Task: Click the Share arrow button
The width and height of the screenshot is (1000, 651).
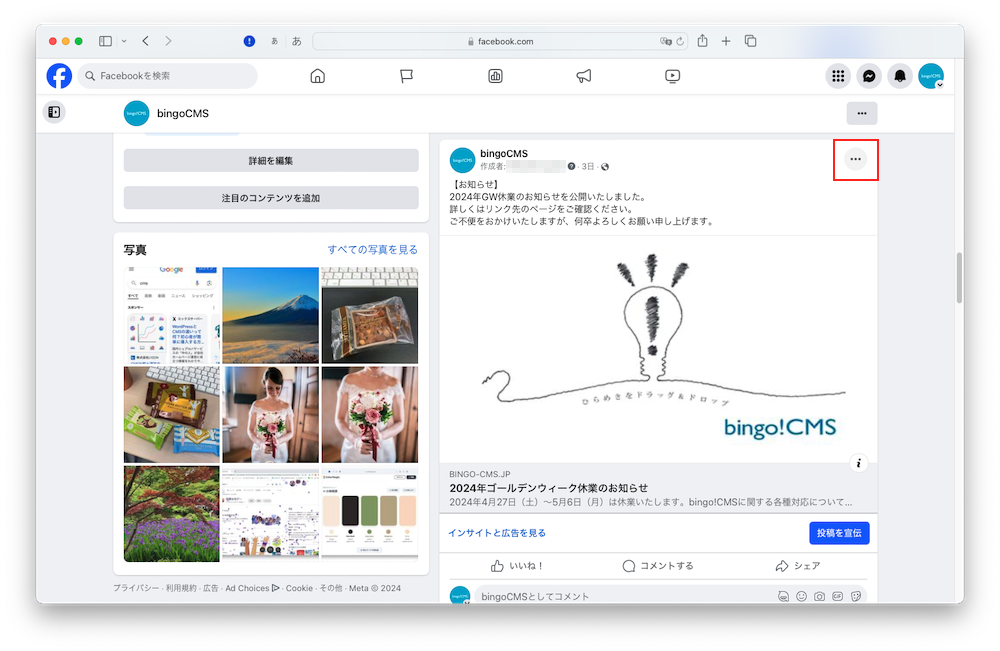Action: [x=797, y=566]
